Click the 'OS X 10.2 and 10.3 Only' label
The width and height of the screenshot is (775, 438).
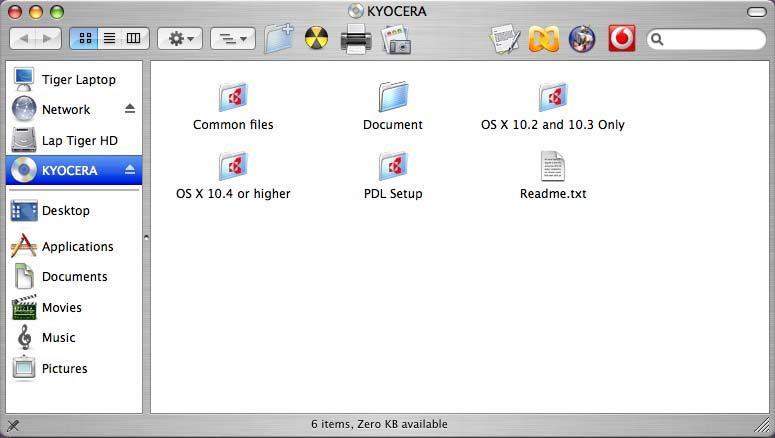click(x=553, y=125)
